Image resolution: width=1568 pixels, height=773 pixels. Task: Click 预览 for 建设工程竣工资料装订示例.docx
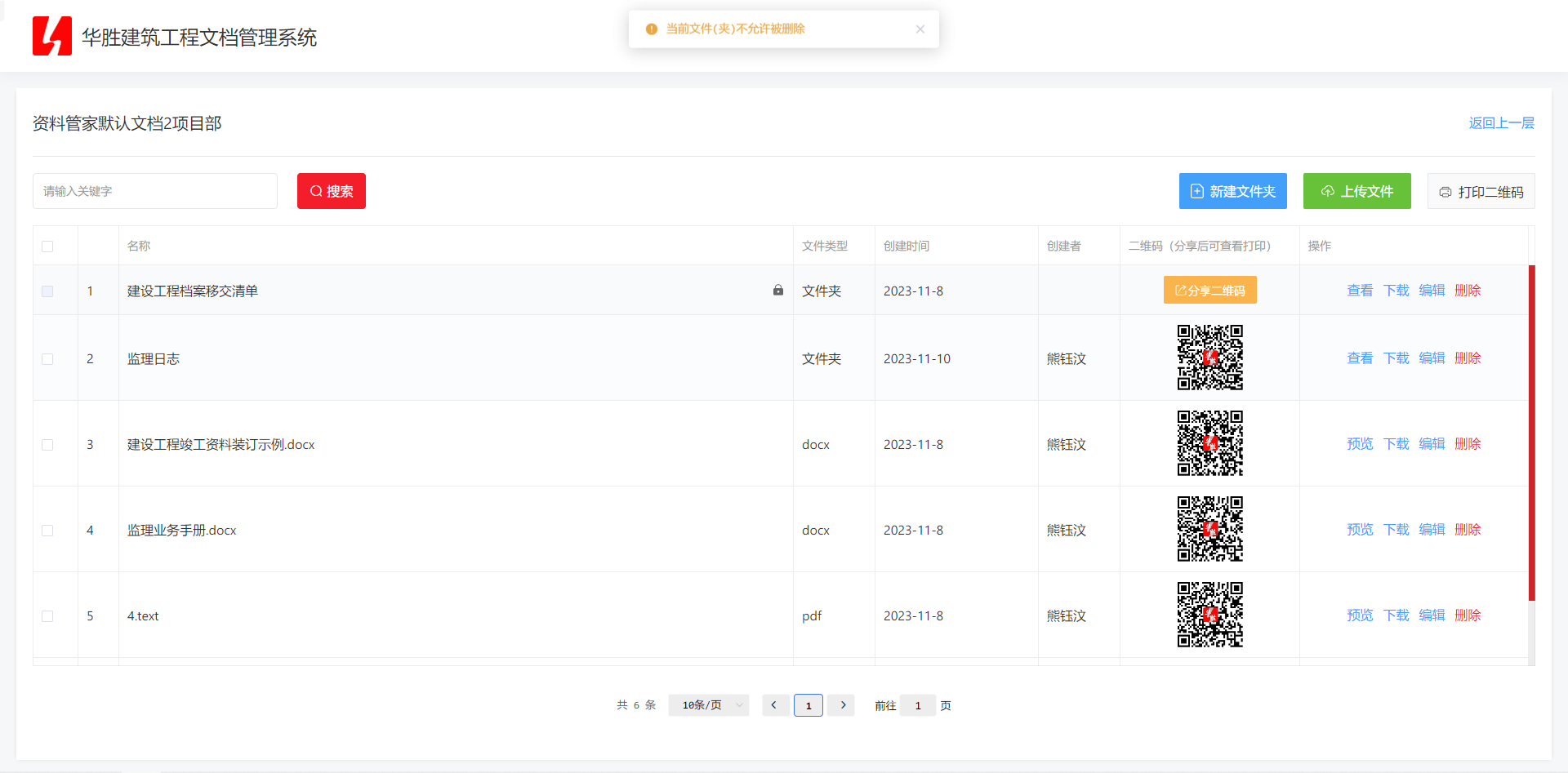(x=1360, y=443)
